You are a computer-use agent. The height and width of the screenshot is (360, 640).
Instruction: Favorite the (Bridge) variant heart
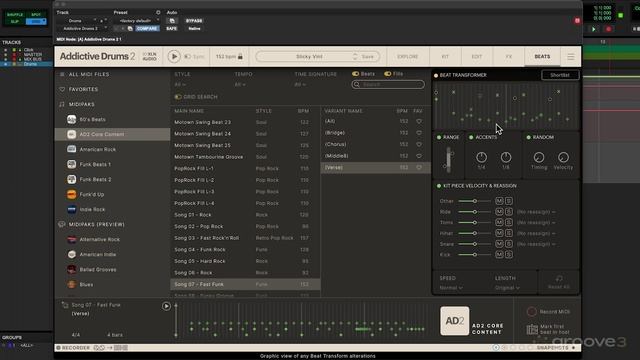point(419,133)
